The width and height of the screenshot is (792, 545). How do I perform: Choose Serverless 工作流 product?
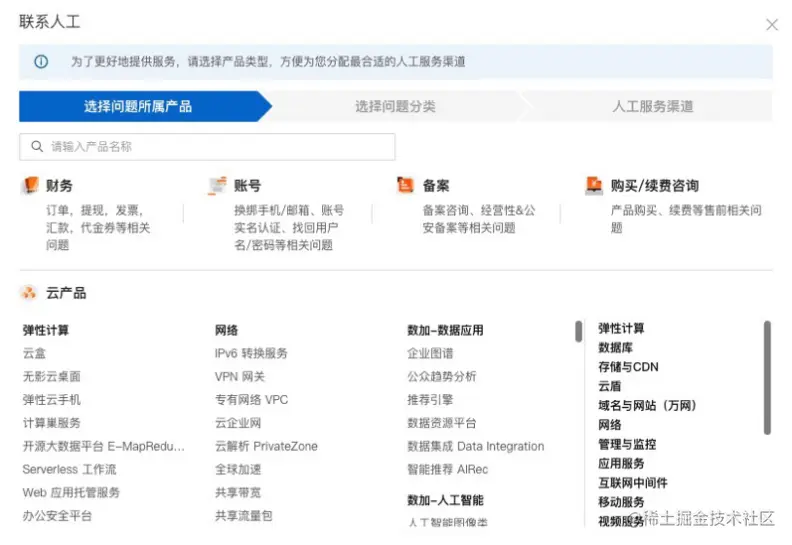(69, 469)
